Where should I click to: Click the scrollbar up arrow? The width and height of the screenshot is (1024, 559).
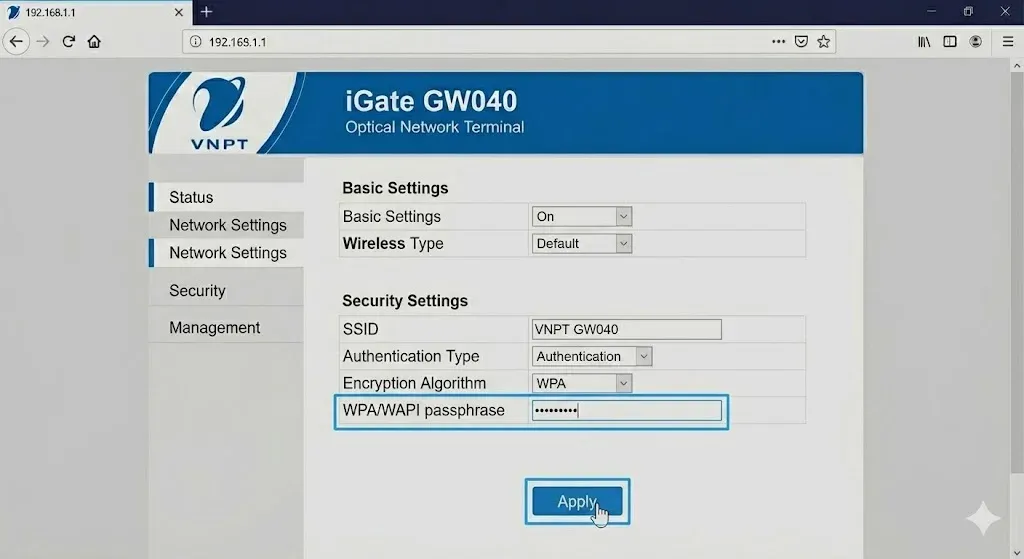click(1017, 65)
